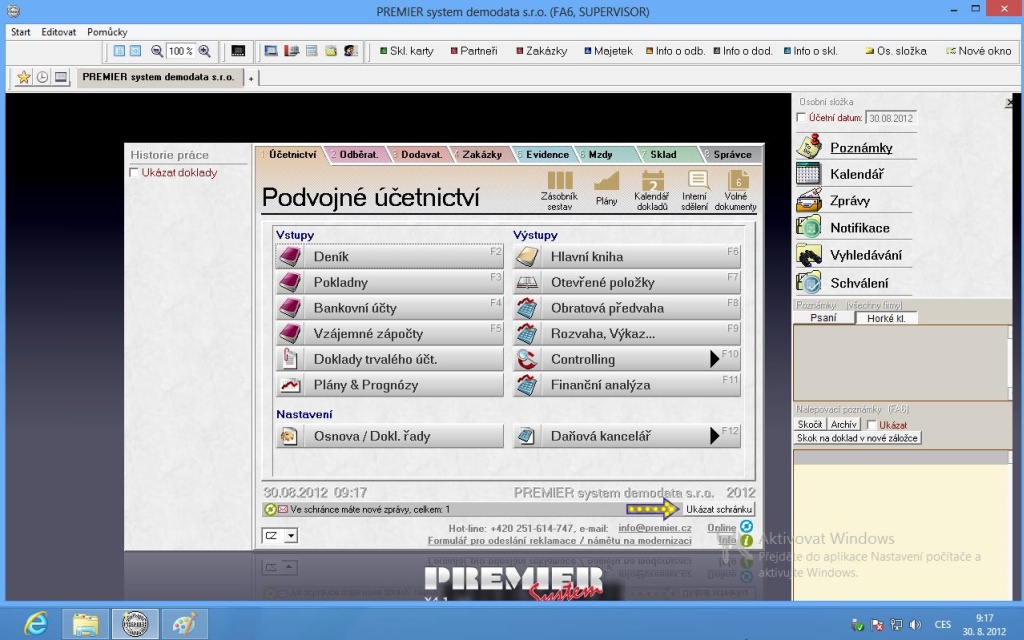Open the Deník button
This screenshot has height=640, width=1024.
pos(389,257)
